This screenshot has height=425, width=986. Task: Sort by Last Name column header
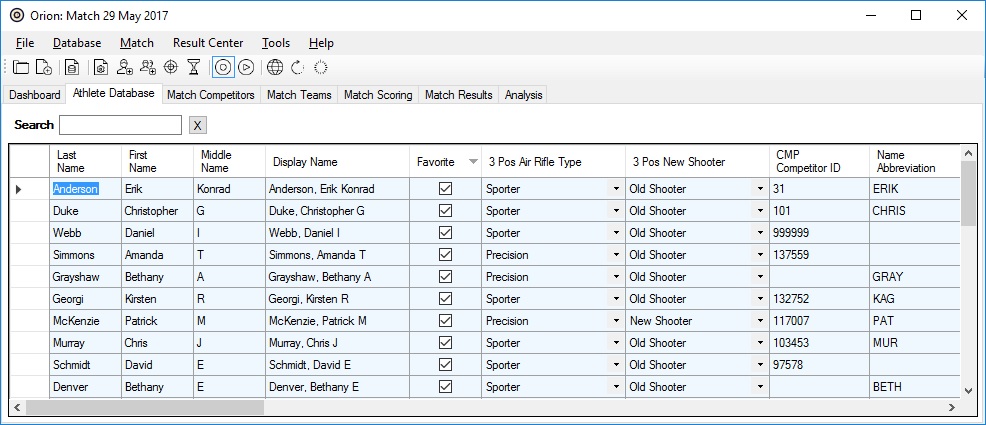[x=86, y=162]
